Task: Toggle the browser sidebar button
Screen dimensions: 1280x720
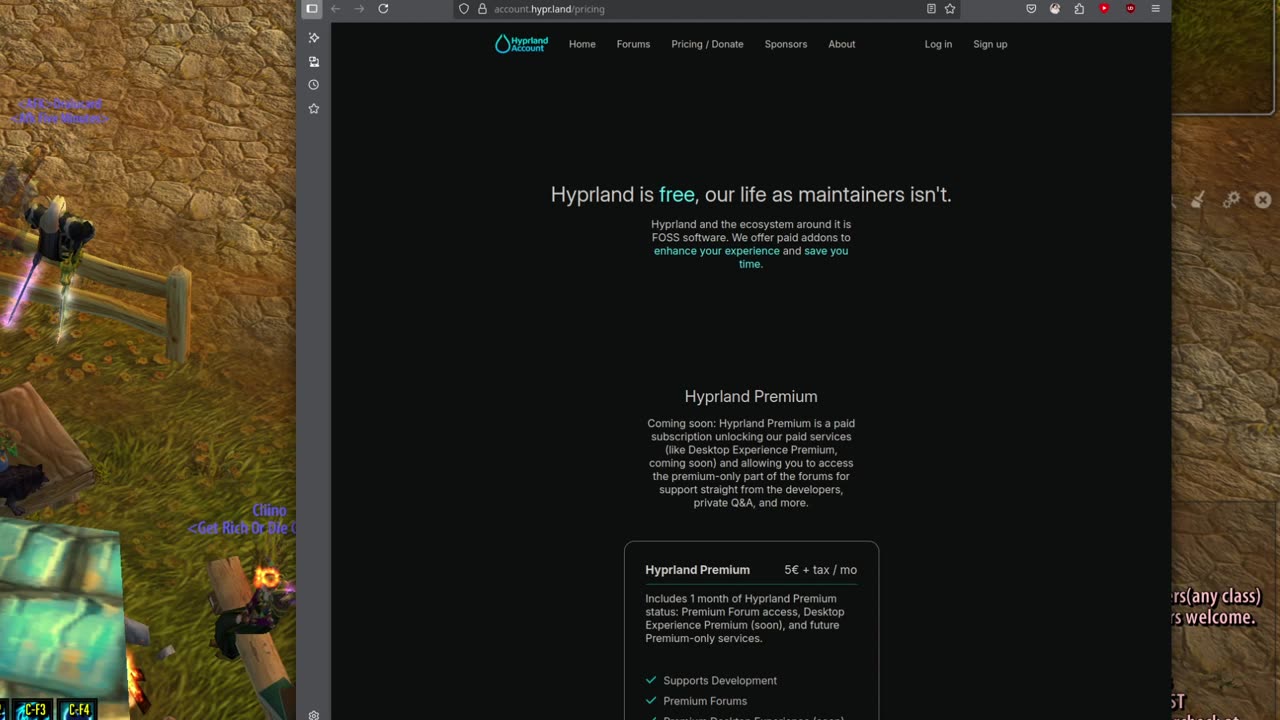Action: (x=312, y=9)
